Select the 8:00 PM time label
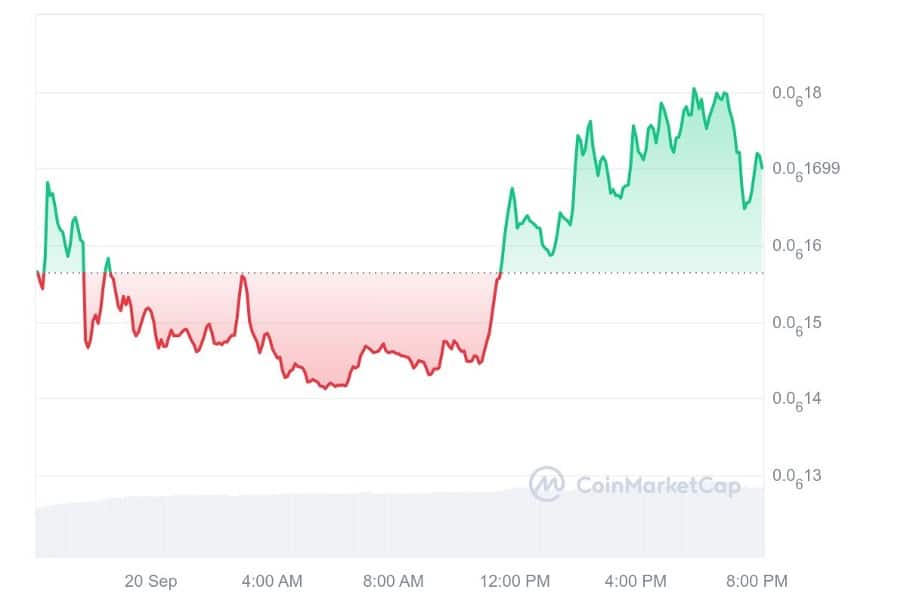The height and width of the screenshot is (606, 908). click(757, 581)
